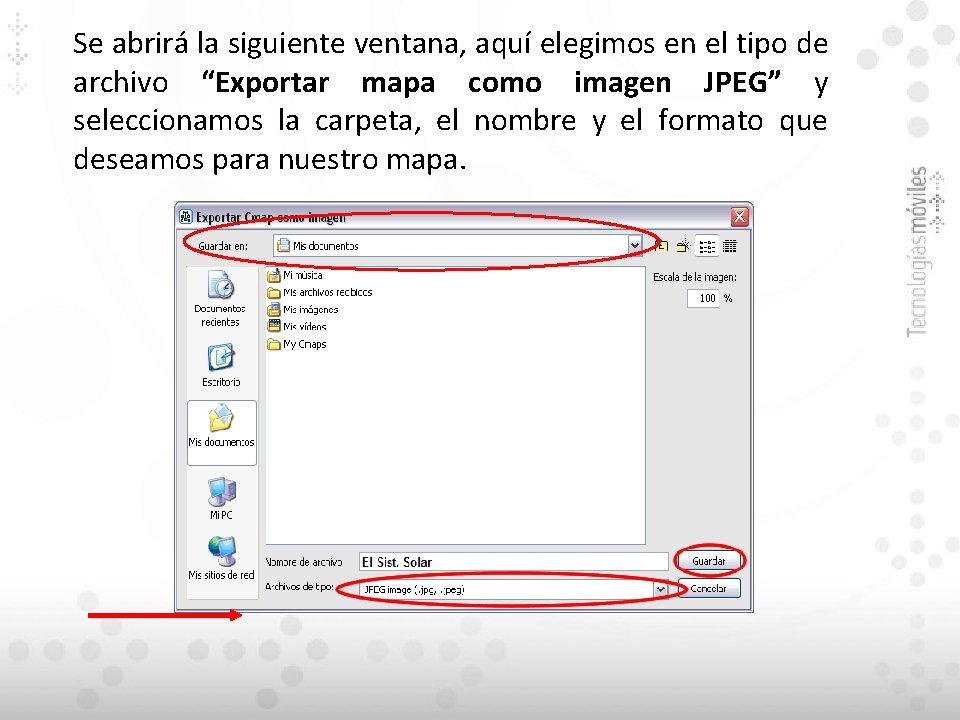Open Mis sitios de red shortcut
This screenshot has height=720, width=960.
(221, 557)
